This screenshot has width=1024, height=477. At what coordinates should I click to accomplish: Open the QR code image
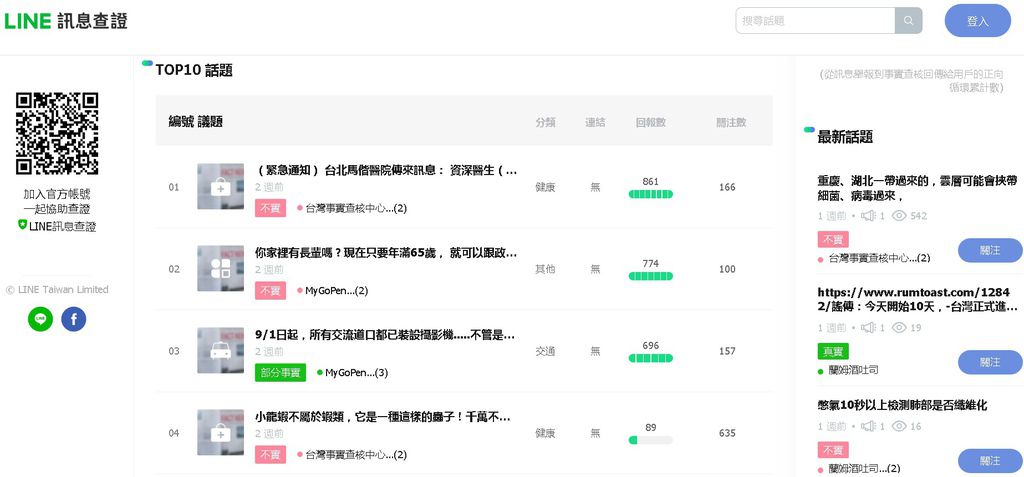[57, 133]
